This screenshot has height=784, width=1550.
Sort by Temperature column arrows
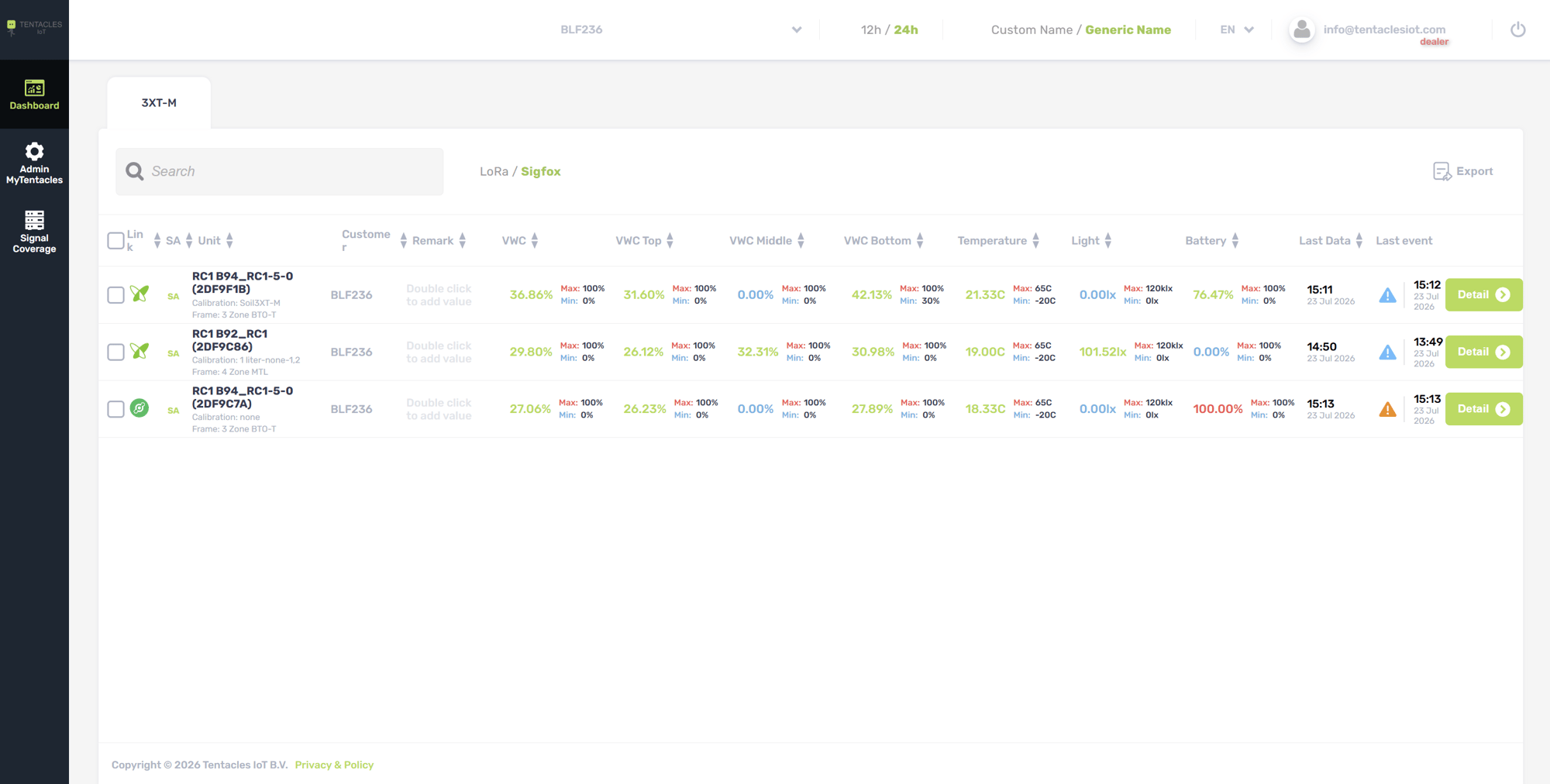[x=1035, y=241]
